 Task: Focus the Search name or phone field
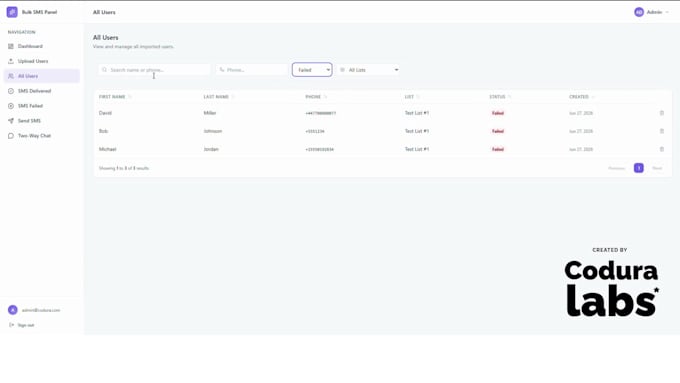(x=154, y=70)
